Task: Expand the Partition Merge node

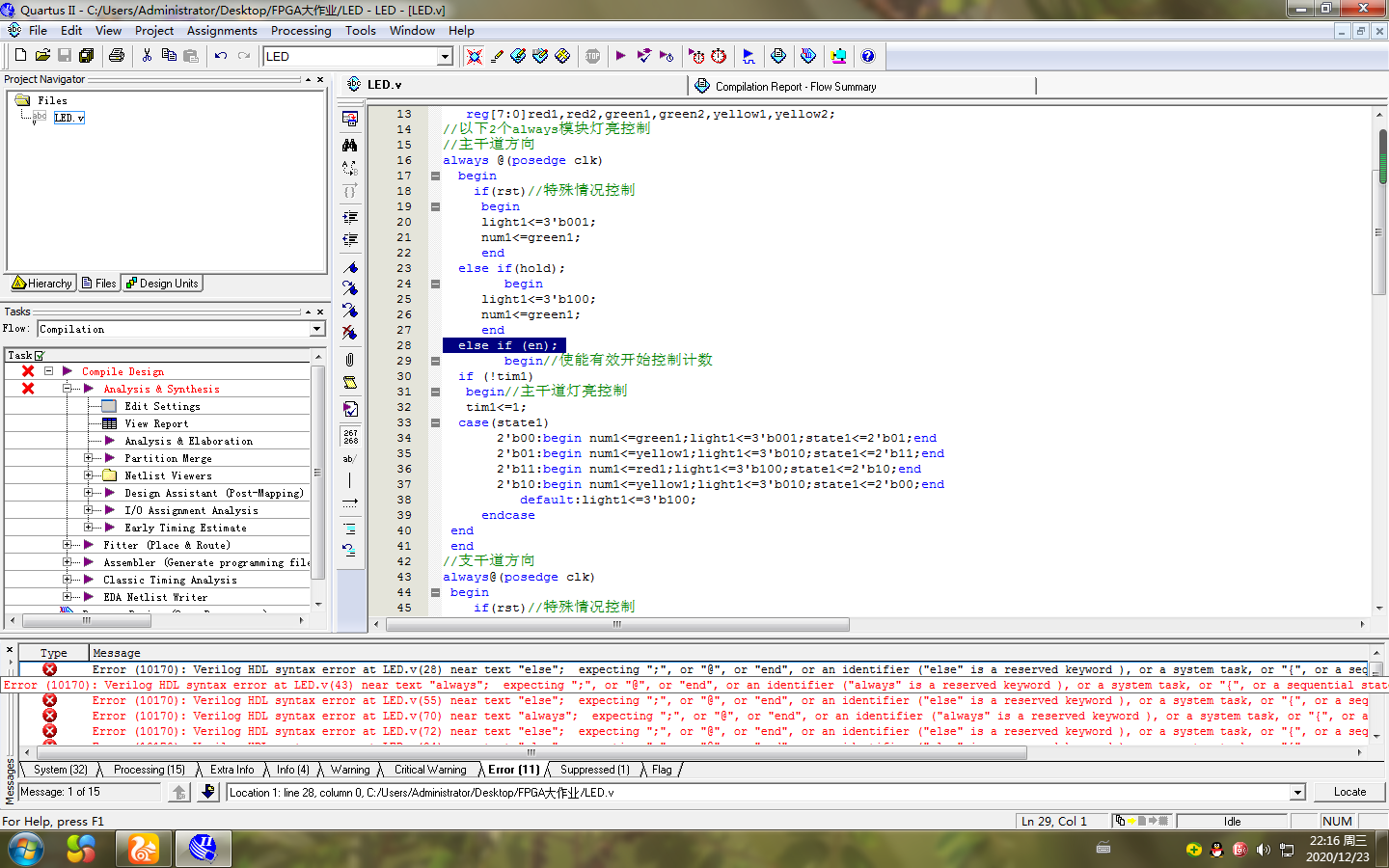Action: (89, 458)
